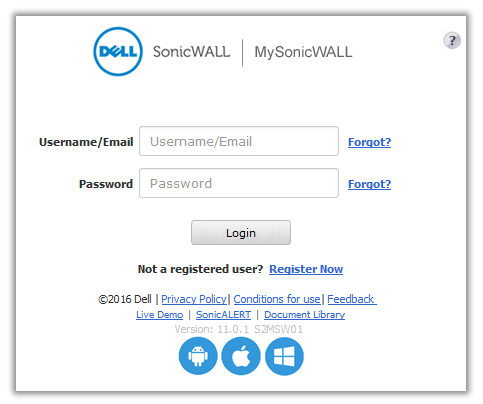Click Forgot? link beside Username/Email field

369,142
